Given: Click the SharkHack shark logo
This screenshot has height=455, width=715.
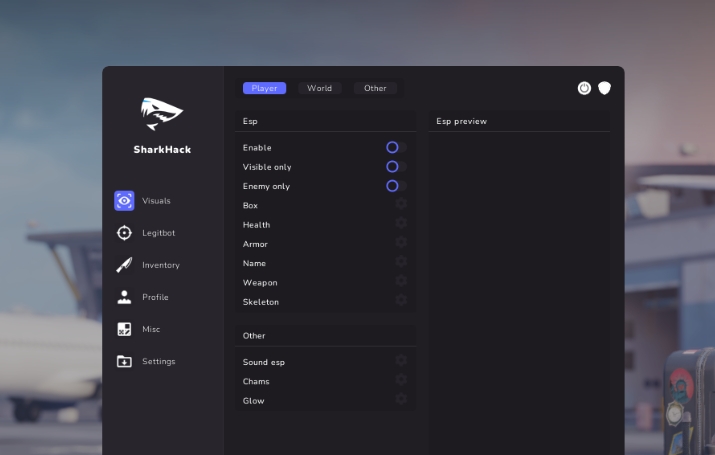Looking at the screenshot, I should [162, 115].
